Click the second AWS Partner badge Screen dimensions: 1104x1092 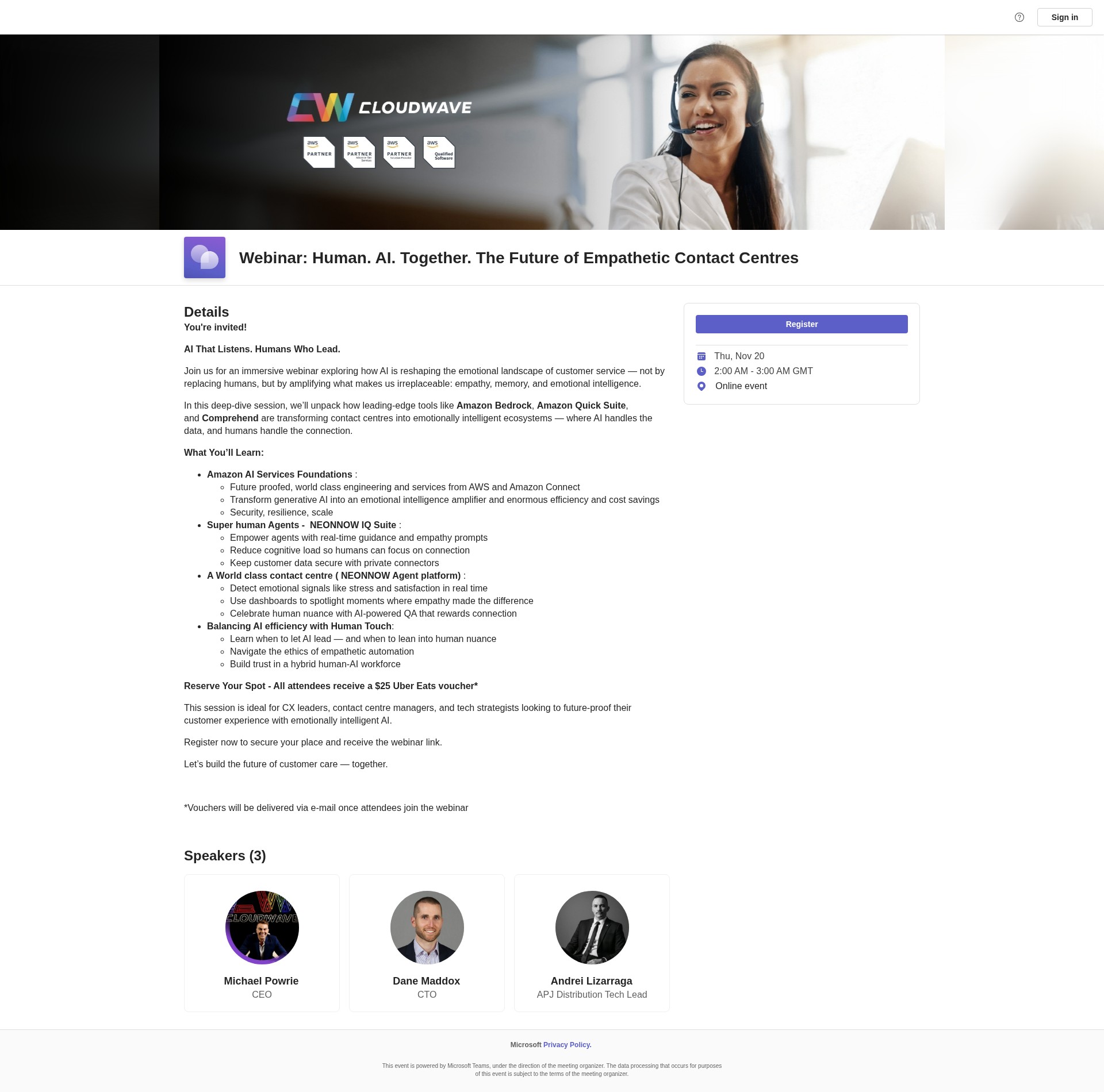(359, 152)
